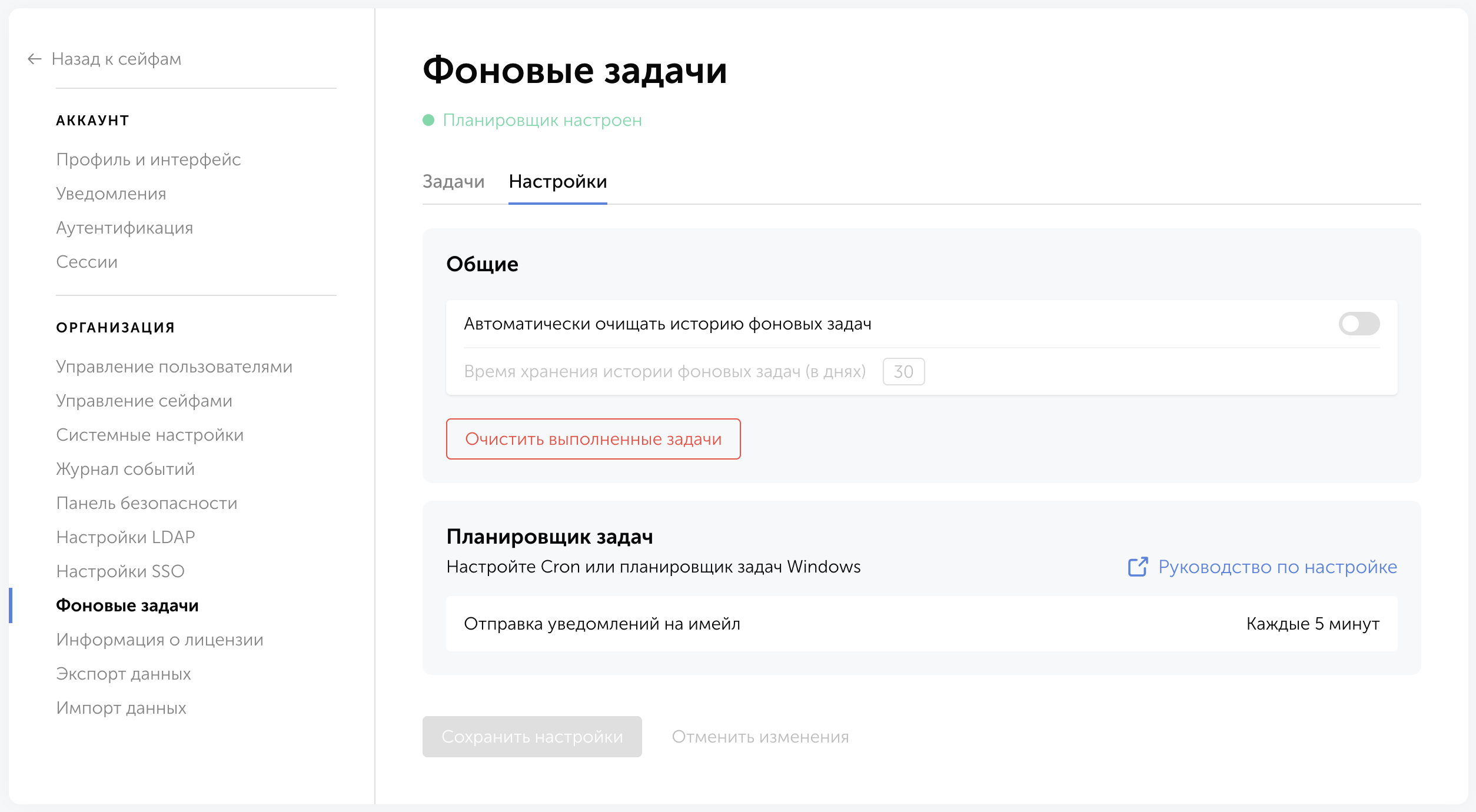Open Экспорт данных
The height and width of the screenshot is (812, 1476).
pyautogui.click(x=124, y=674)
